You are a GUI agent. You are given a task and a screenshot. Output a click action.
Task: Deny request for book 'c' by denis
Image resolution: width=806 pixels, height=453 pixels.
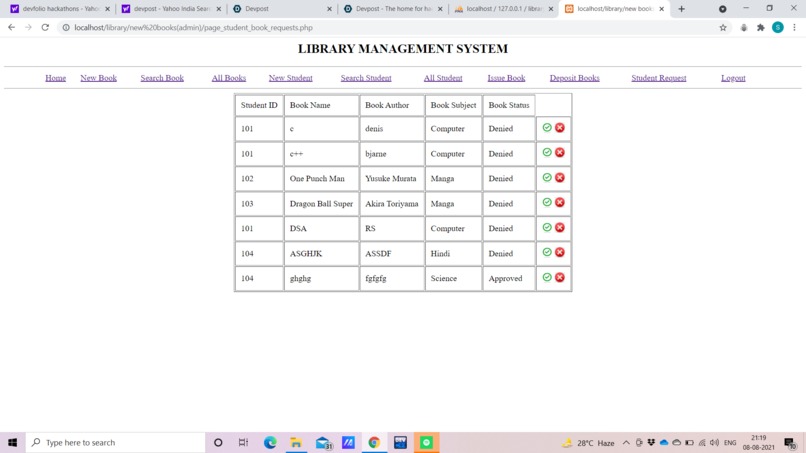coord(560,128)
